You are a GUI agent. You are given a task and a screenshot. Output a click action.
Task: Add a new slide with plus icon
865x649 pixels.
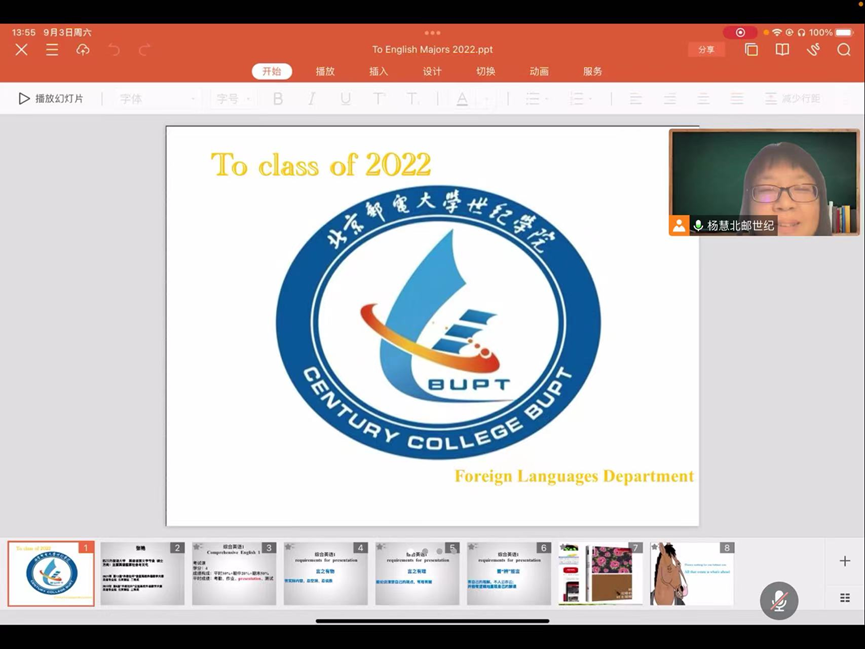tap(845, 561)
